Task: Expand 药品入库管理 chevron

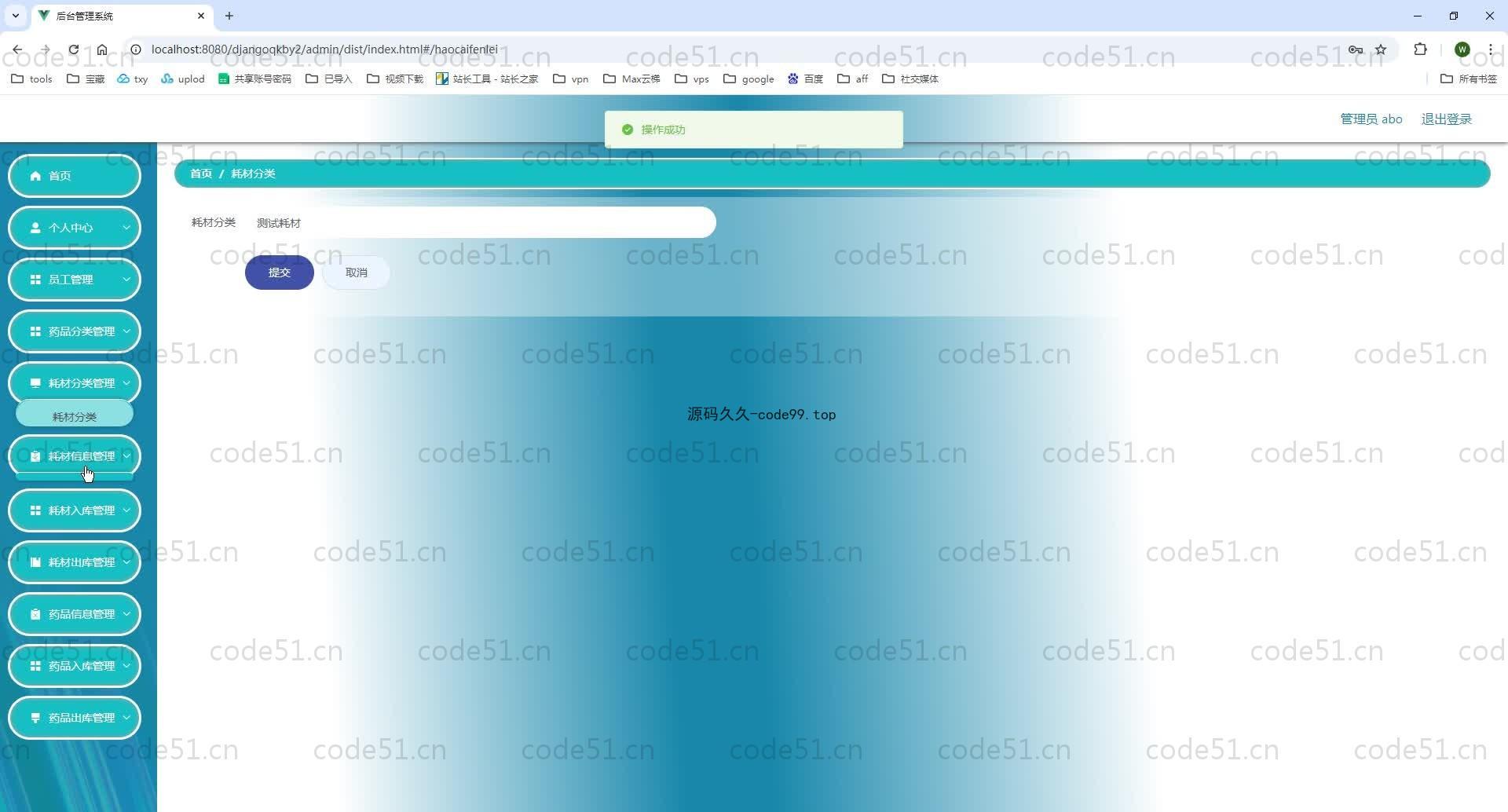Action: tap(126, 666)
